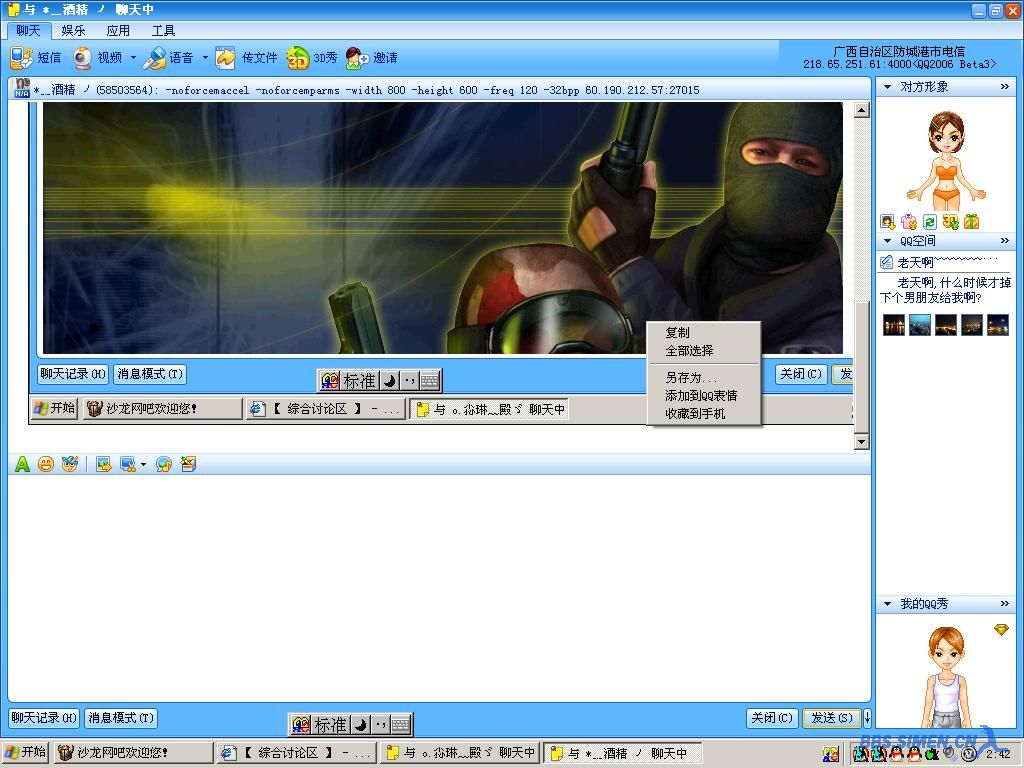The height and width of the screenshot is (768, 1024).
Task: Open the 老天啊 blog entry title link
Action: [916, 263]
